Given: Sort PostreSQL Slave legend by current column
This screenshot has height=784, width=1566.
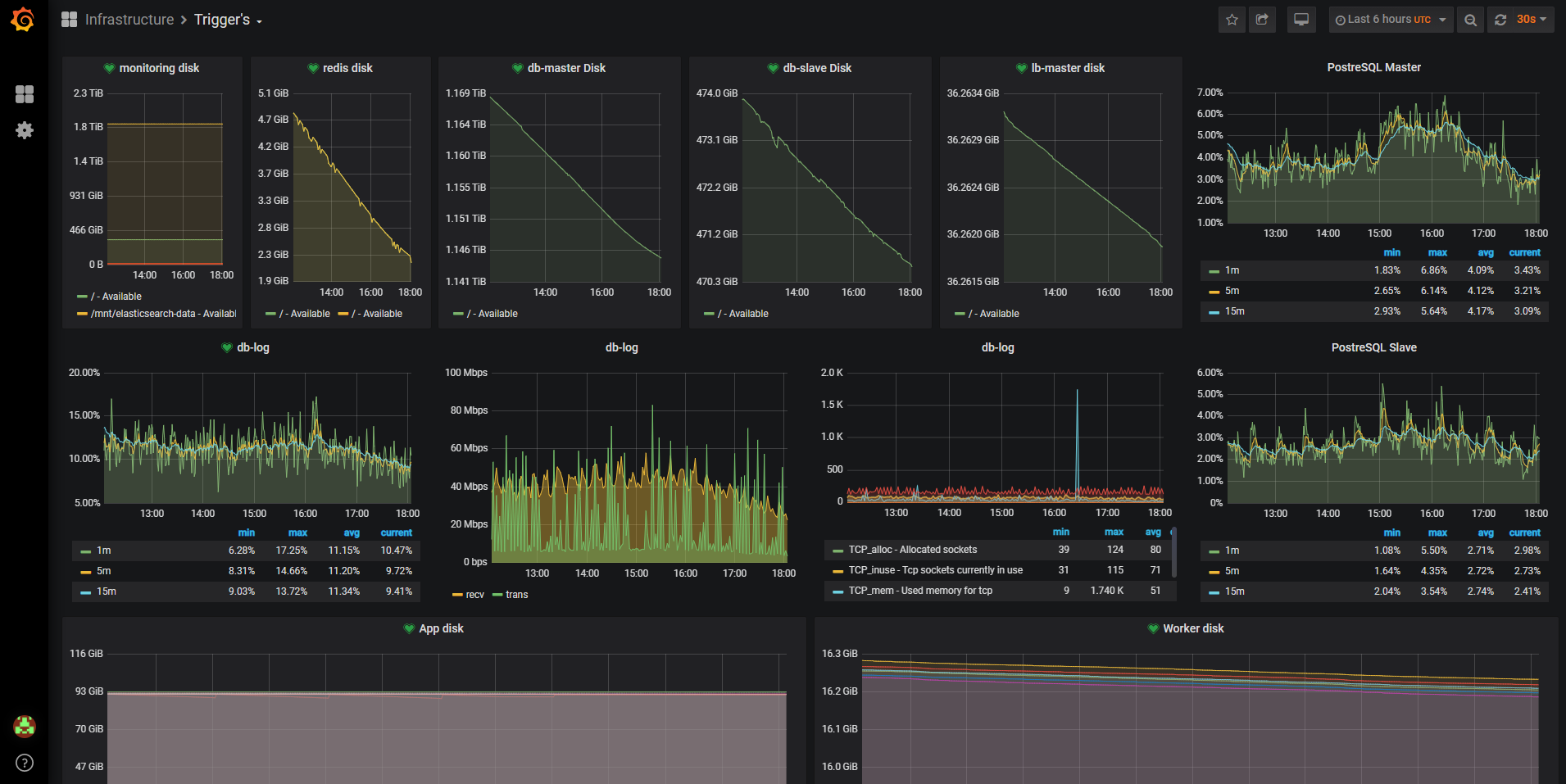Looking at the screenshot, I should tap(1524, 532).
